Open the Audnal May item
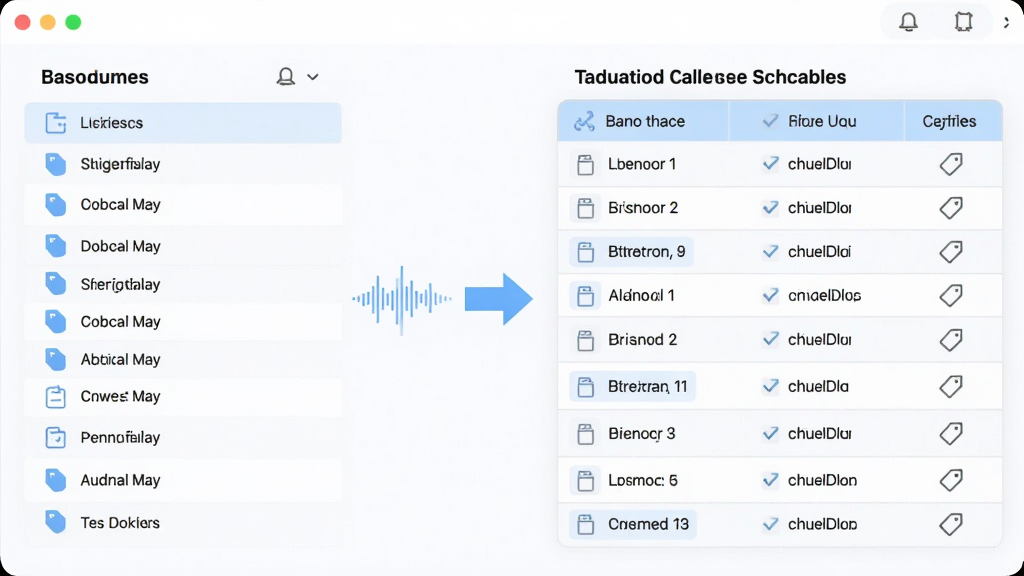1024x576 pixels. tap(183, 481)
